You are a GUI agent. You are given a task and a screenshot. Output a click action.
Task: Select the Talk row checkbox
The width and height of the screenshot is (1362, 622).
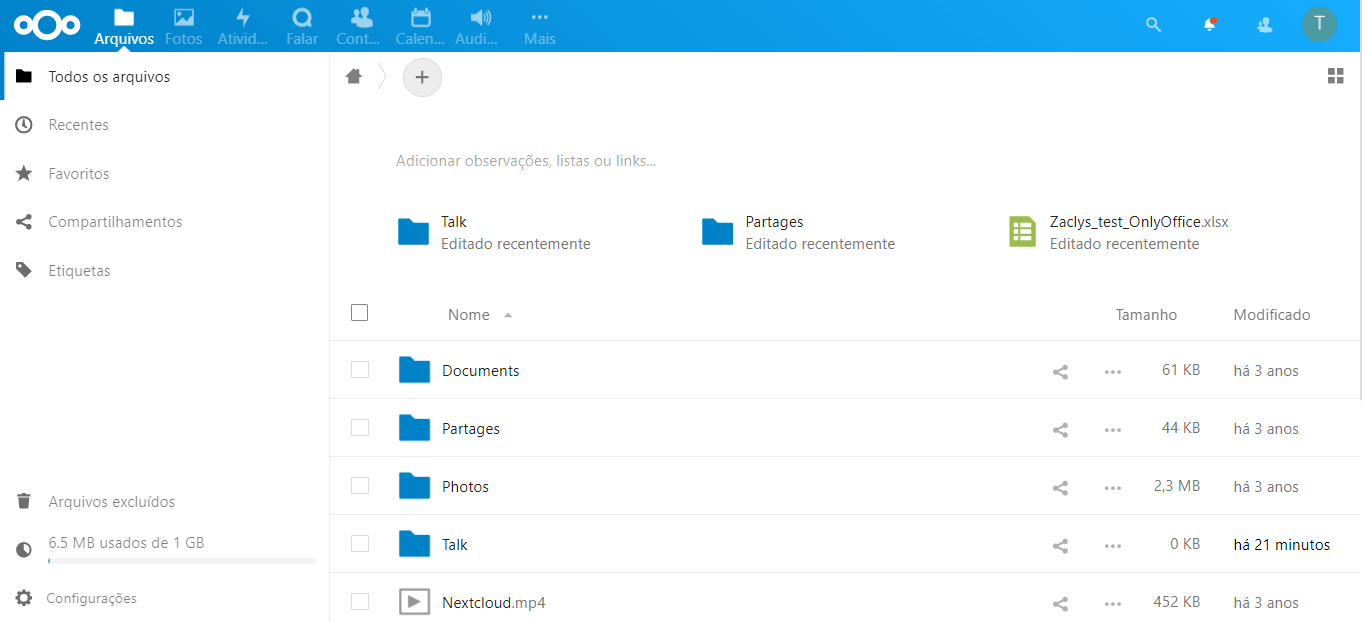(x=360, y=544)
